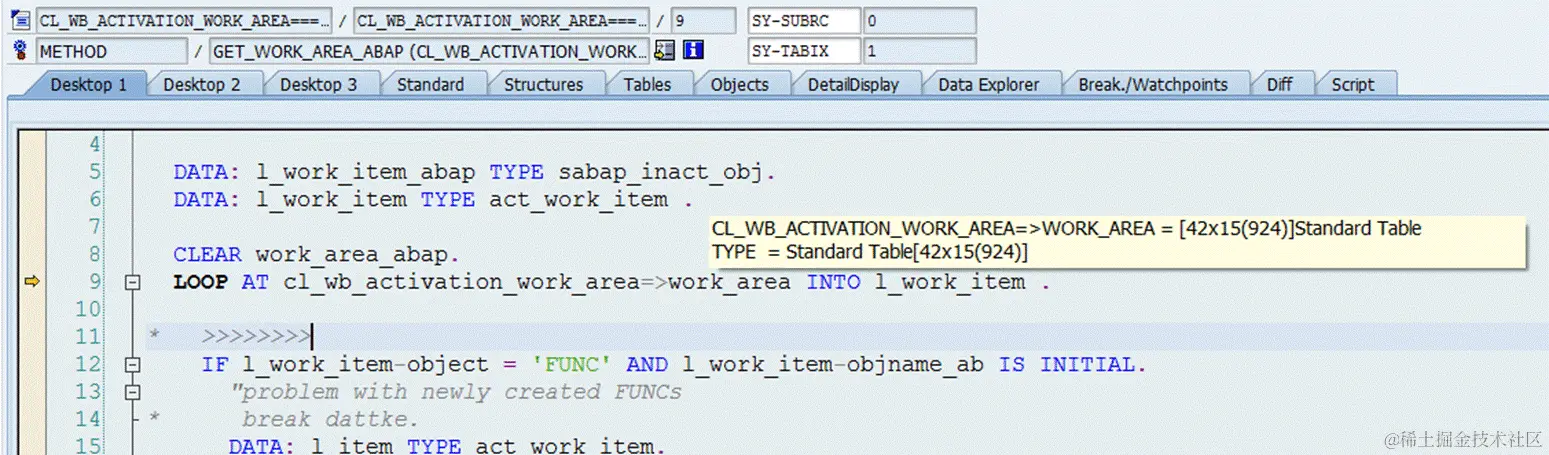1549x455 pixels.
Task: Switch to the Desktop 2 tab
Action: (x=202, y=85)
